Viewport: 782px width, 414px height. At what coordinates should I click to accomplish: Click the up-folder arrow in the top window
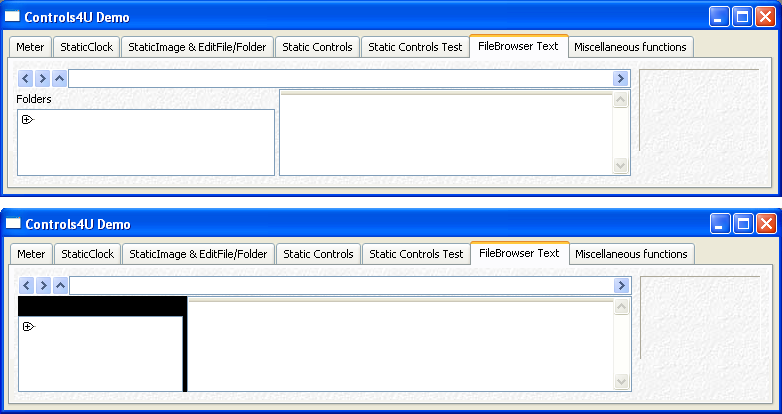click(x=60, y=78)
